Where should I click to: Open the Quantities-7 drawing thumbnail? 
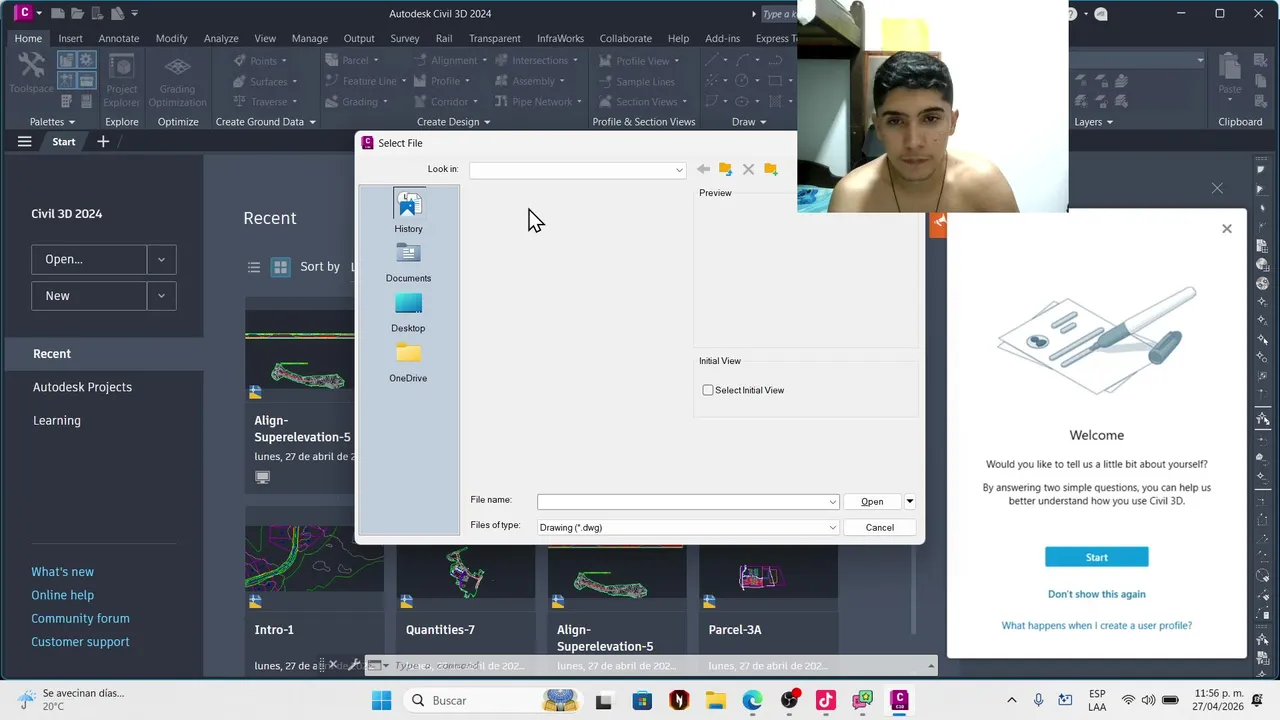[465, 574]
